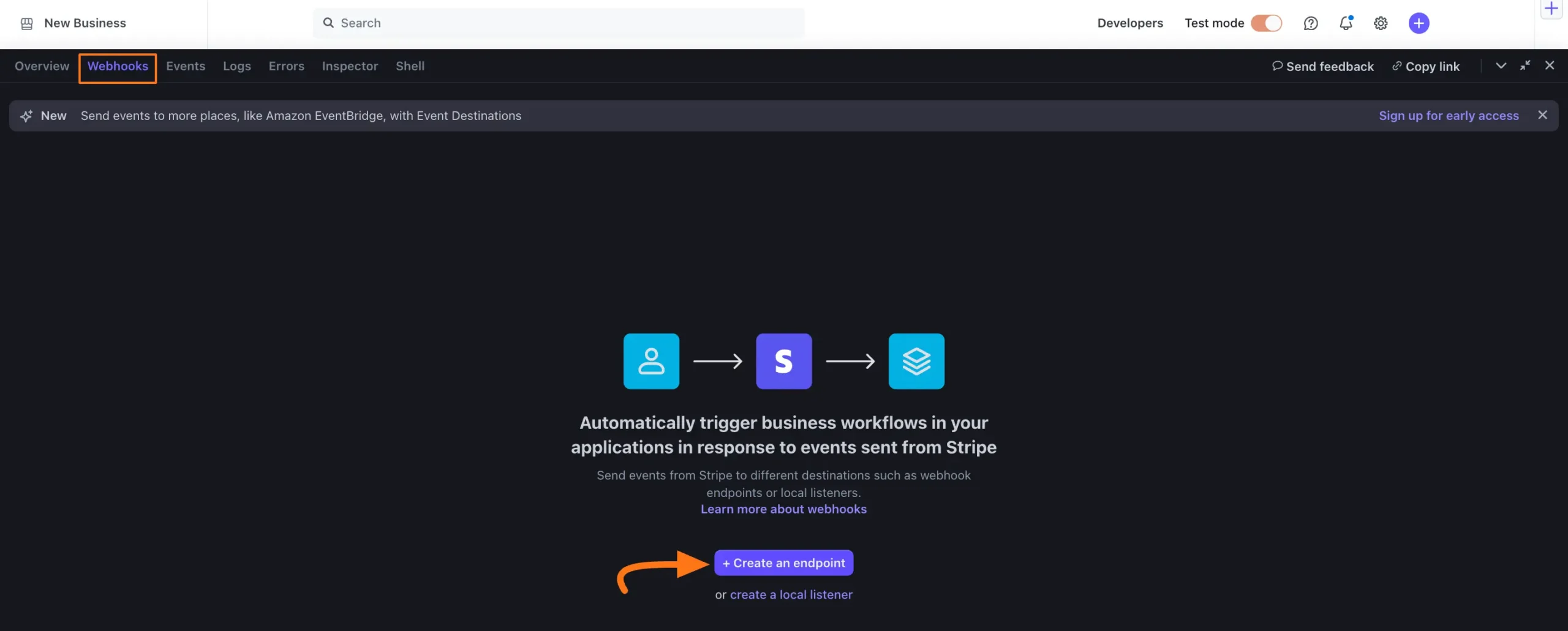The width and height of the screenshot is (1568, 631).
Task: Open settings with the gear icon
Action: point(1381,23)
